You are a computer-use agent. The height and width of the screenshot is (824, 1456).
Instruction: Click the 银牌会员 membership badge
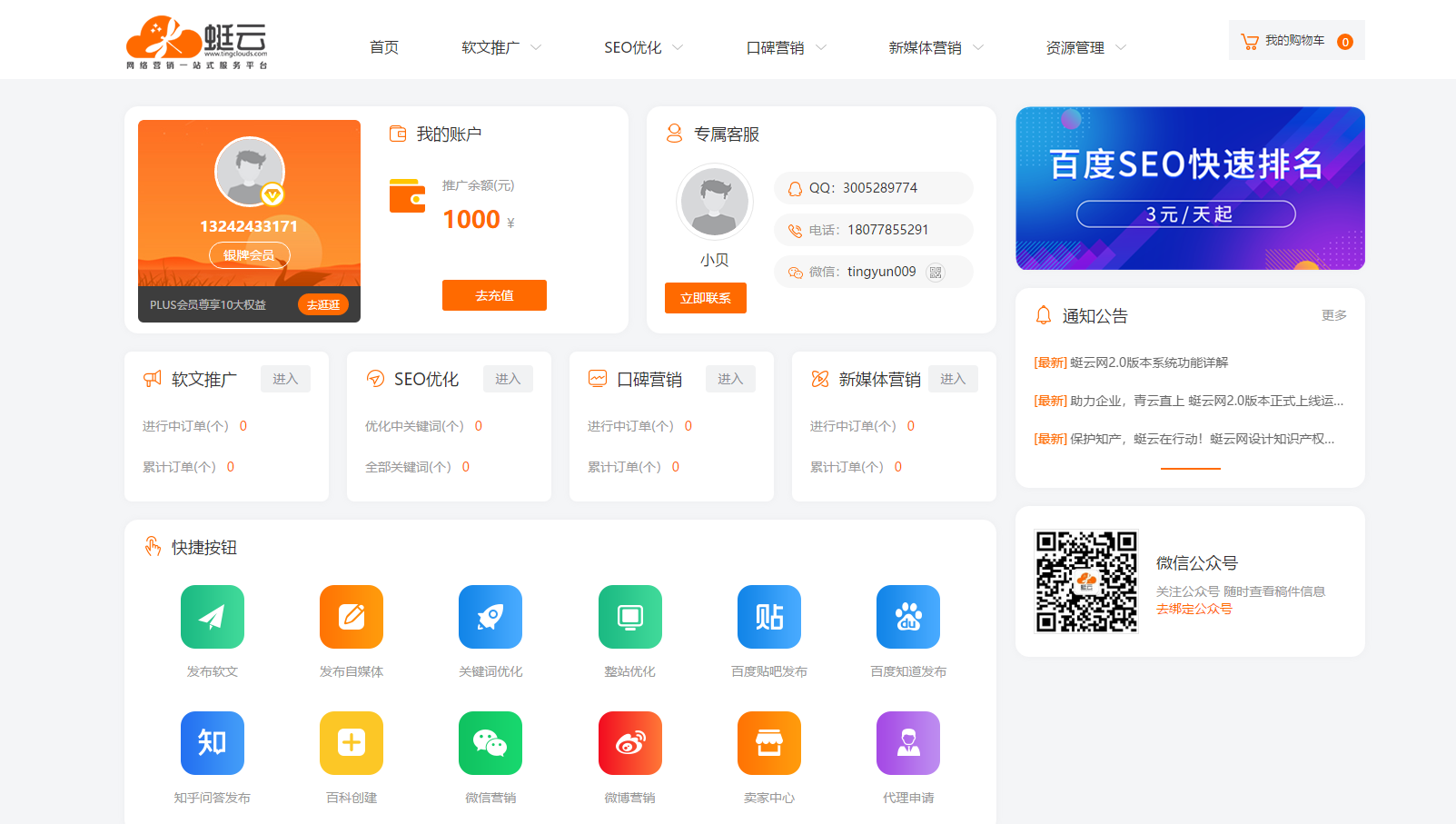click(x=250, y=255)
